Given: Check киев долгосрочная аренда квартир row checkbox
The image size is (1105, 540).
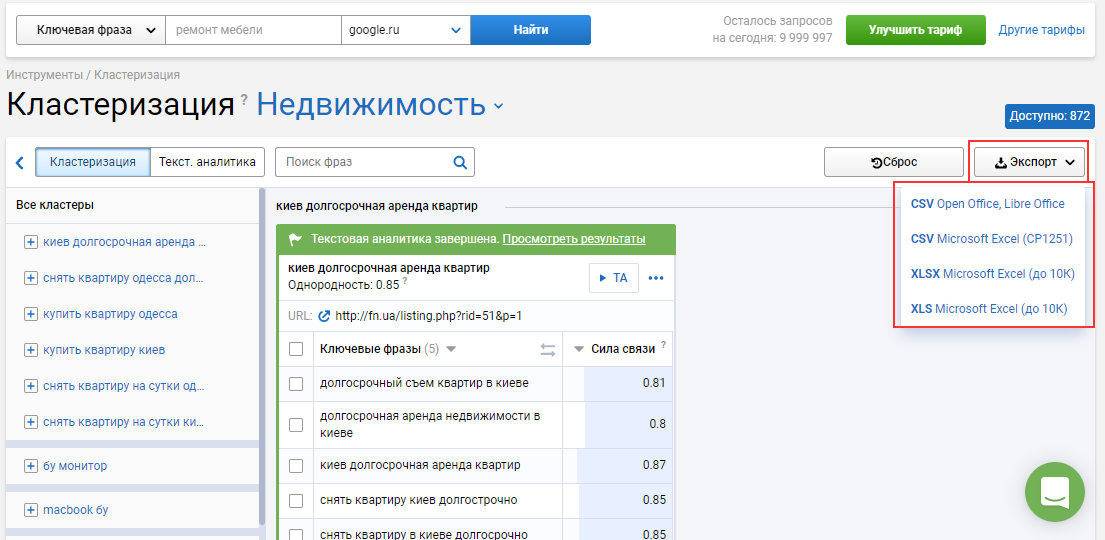Looking at the screenshot, I should coord(296,465).
